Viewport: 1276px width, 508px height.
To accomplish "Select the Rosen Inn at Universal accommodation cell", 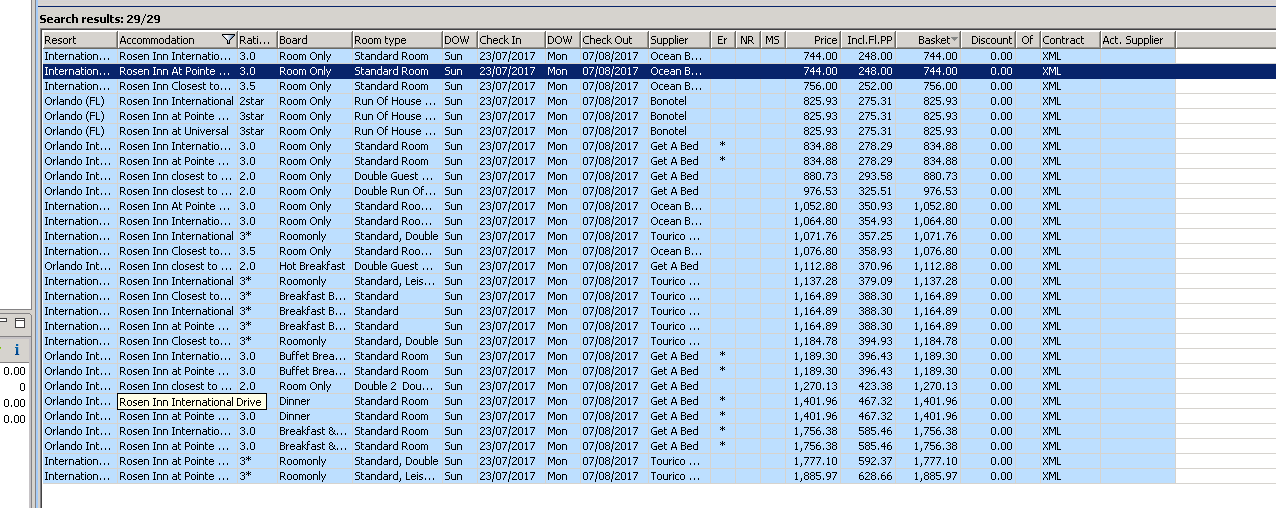I will pos(177,131).
